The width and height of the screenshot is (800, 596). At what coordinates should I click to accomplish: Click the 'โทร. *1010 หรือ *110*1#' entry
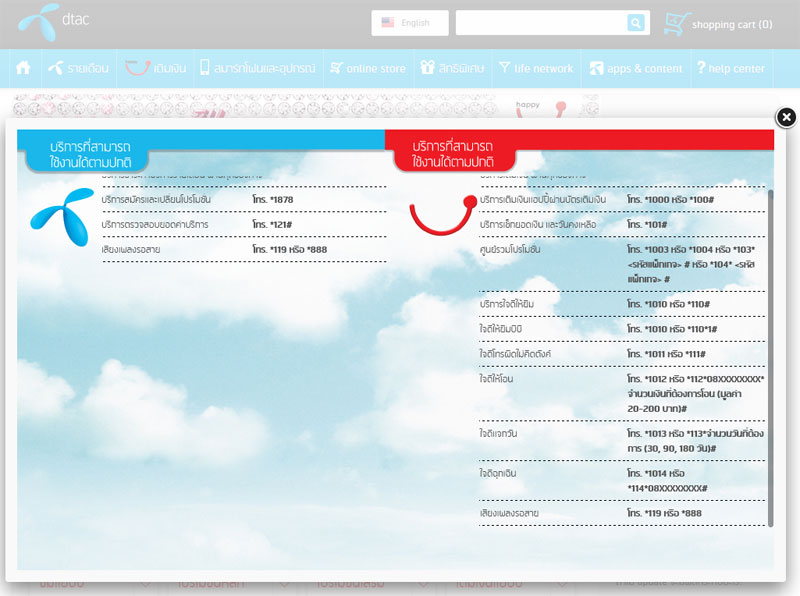point(672,329)
